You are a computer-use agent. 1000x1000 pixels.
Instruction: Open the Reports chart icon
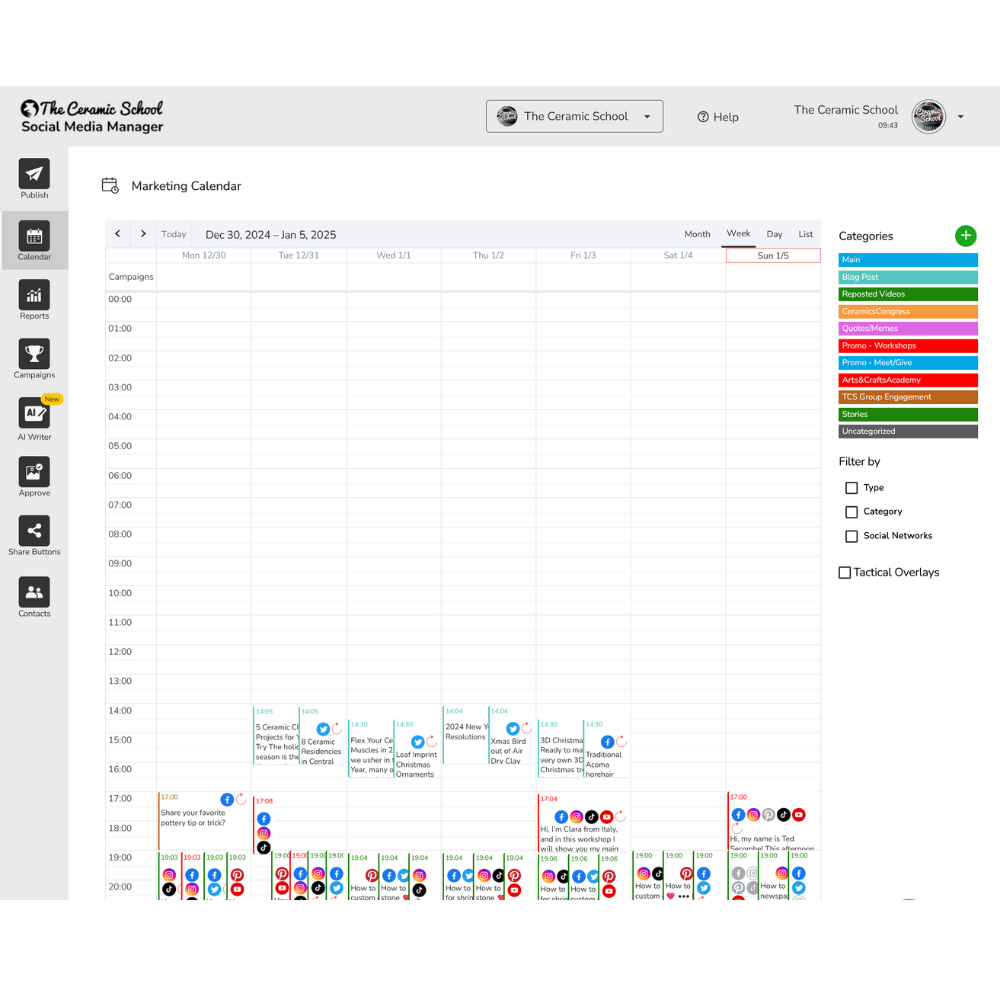pos(34,295)
